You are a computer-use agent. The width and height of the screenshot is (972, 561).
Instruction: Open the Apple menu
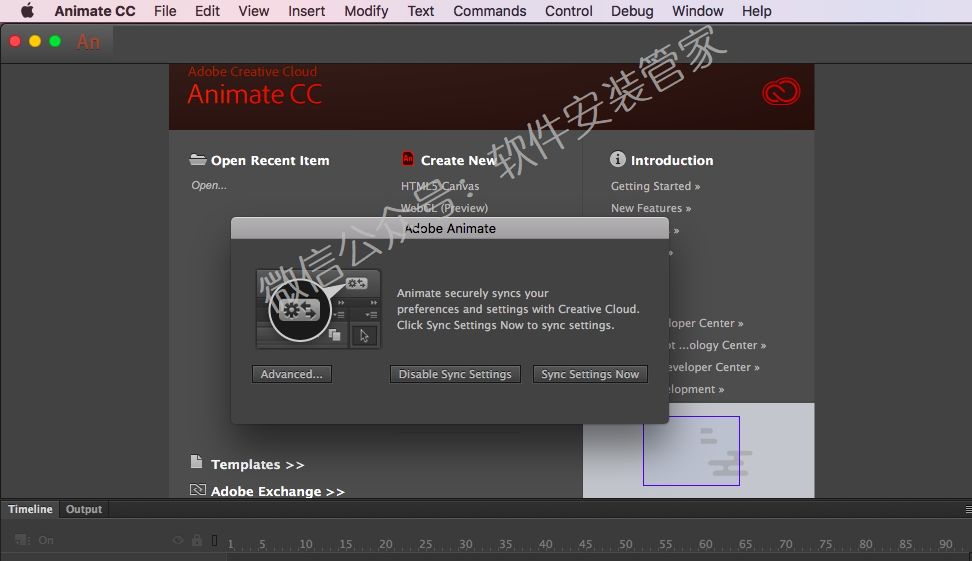(x=27, y=11)
